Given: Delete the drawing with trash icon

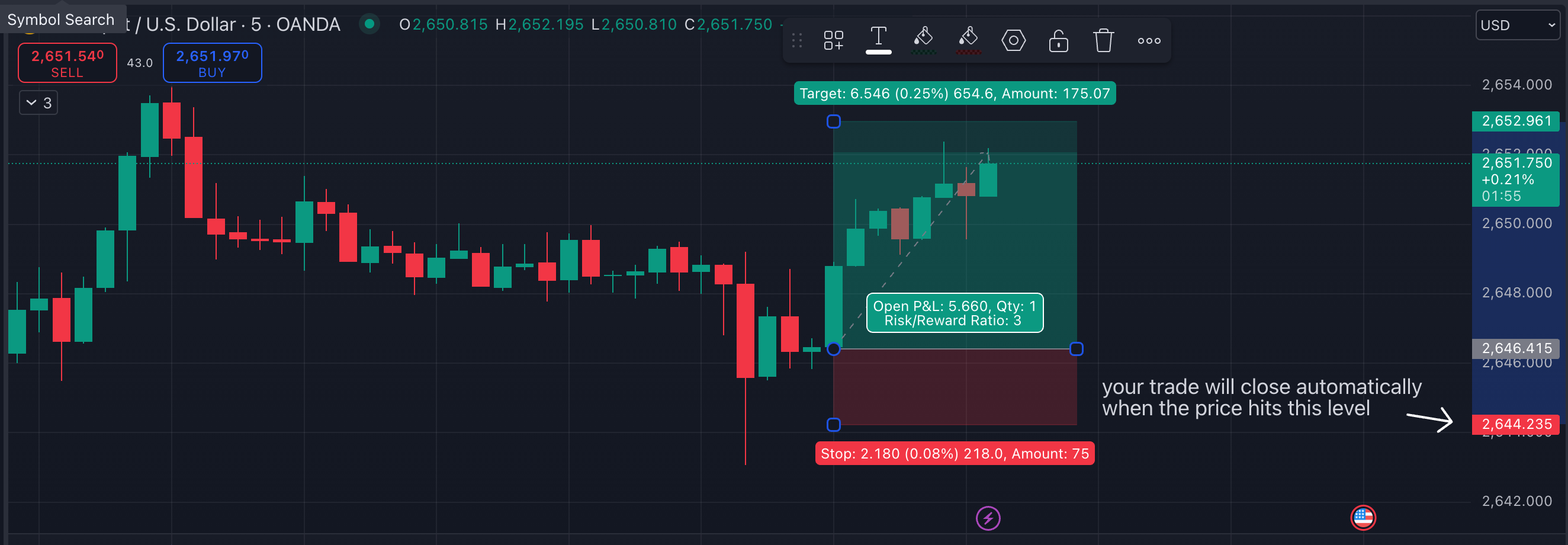Looking at the screenshot, I should tap(1104, 41).
